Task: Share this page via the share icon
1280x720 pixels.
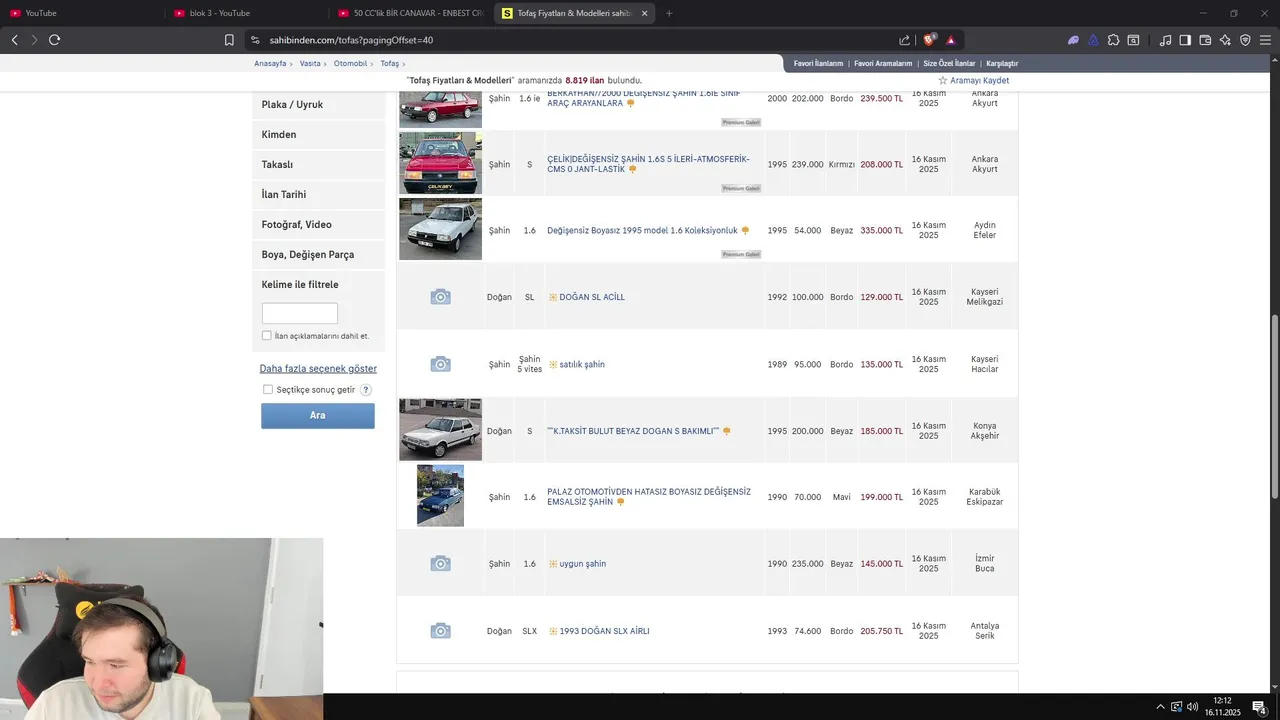Action: [x=905, y=40]
